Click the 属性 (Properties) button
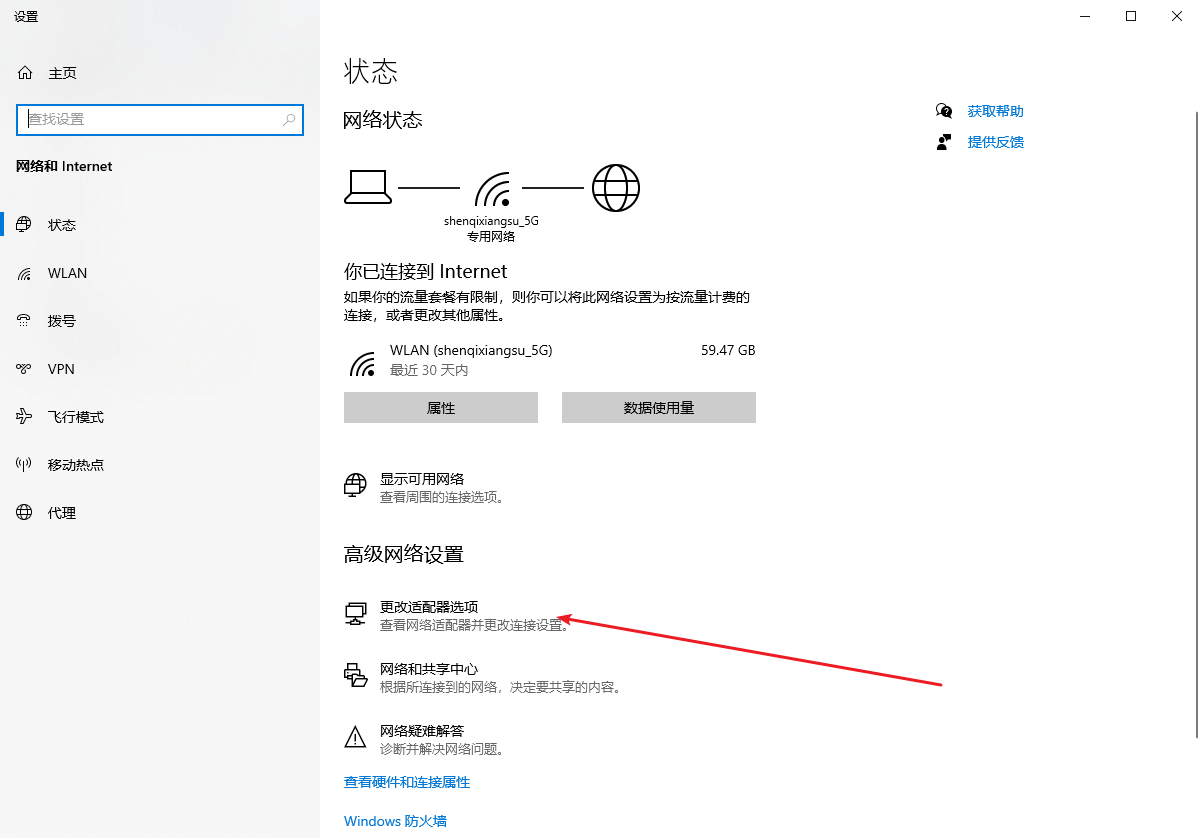The height and width of the screenshot is (838, 1200). (441, 408)
